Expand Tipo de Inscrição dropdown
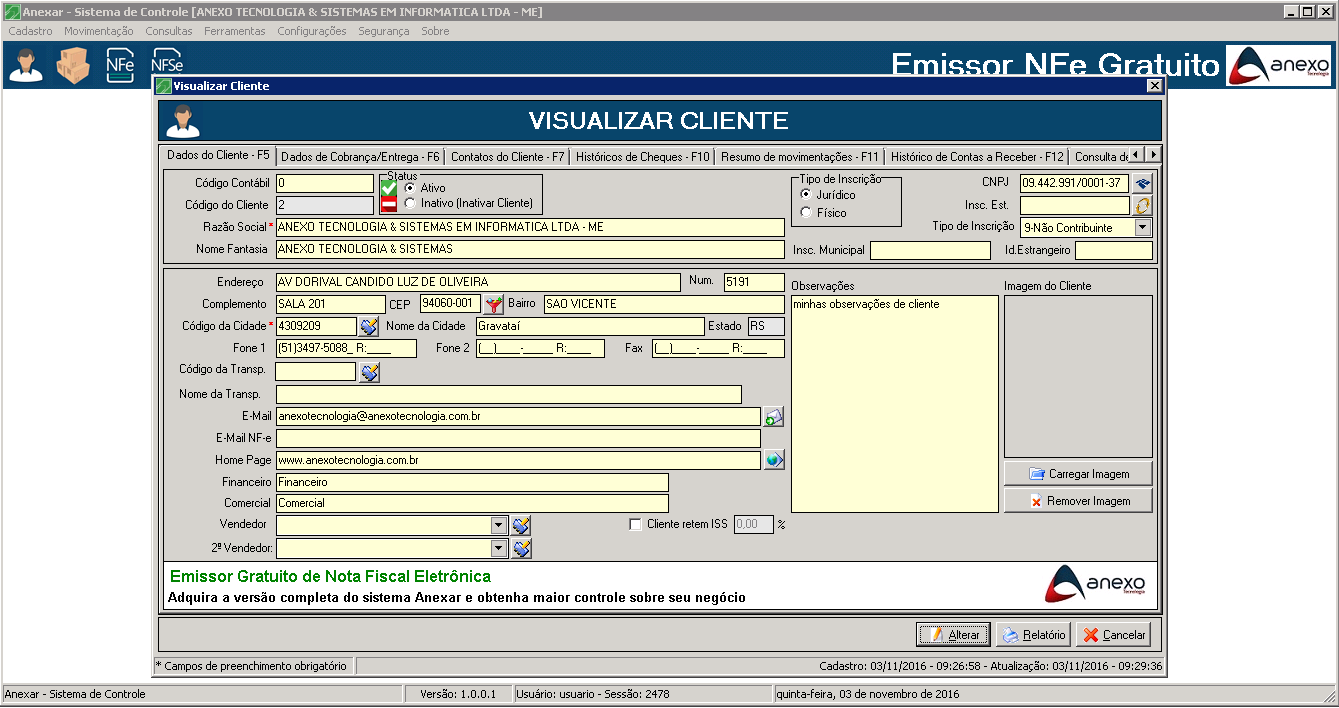The height and width of the screenshot is (708, 1339). 1143,227
